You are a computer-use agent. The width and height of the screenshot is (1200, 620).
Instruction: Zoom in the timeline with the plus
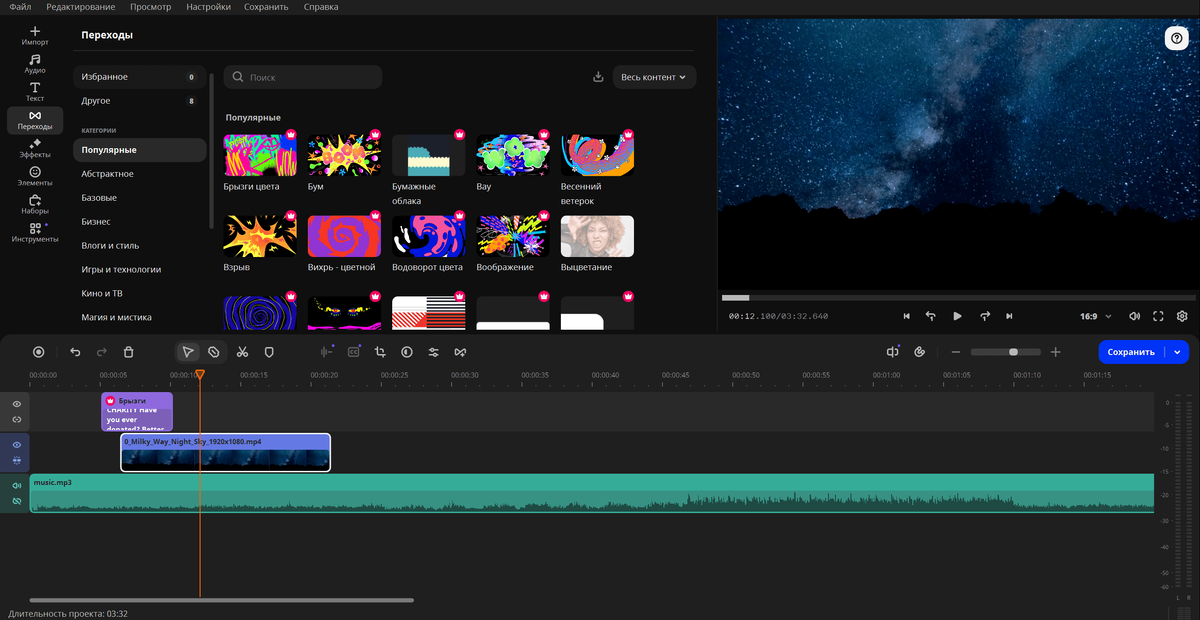tap(1056, 352)
